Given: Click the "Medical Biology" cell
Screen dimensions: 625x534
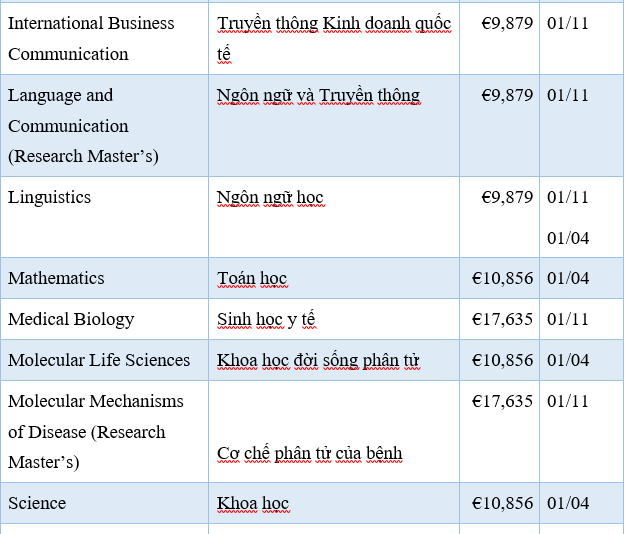Looking at the screenshot, I should tap(71, 319).
